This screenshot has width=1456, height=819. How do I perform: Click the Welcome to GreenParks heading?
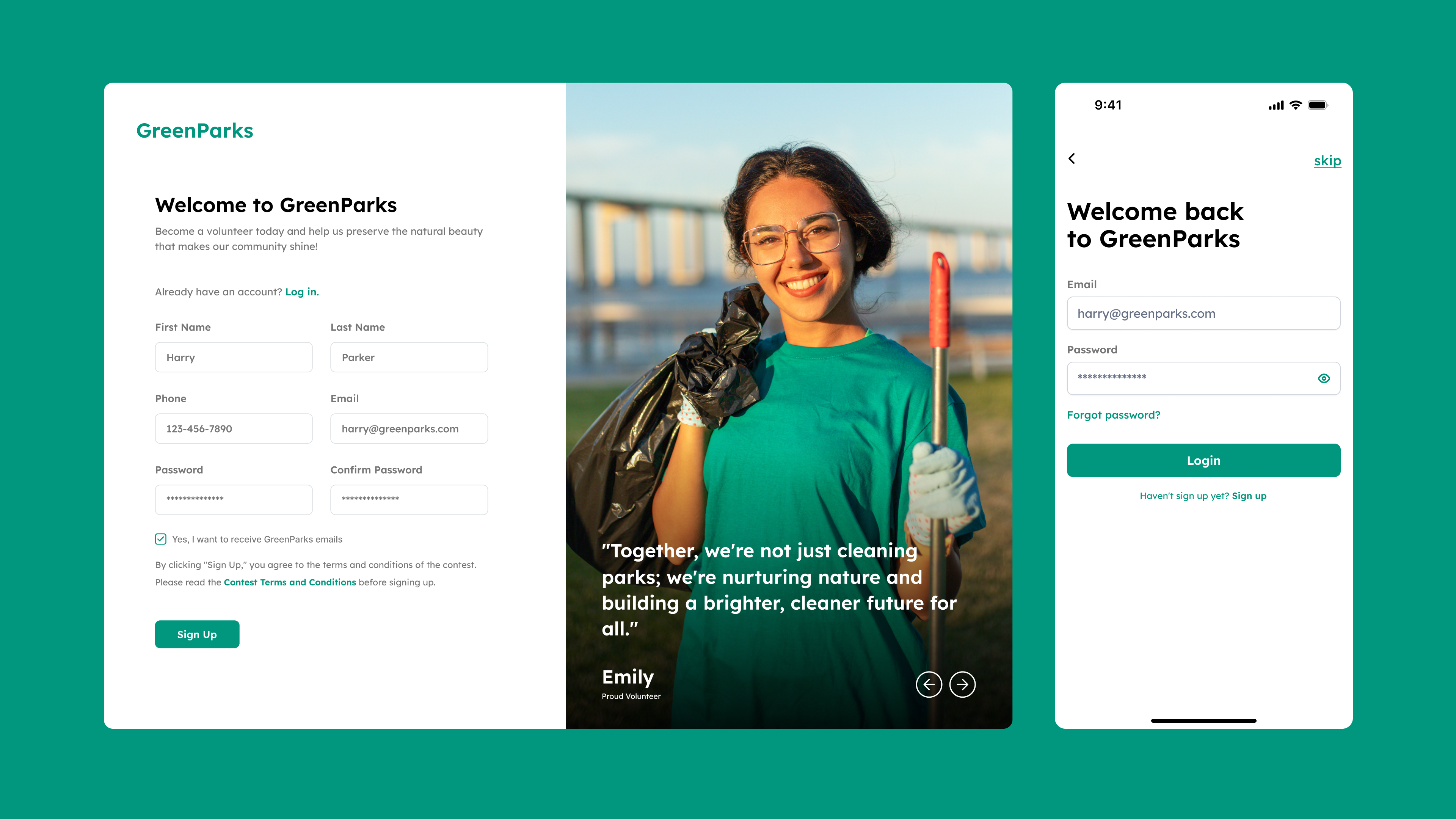(276, 205)
